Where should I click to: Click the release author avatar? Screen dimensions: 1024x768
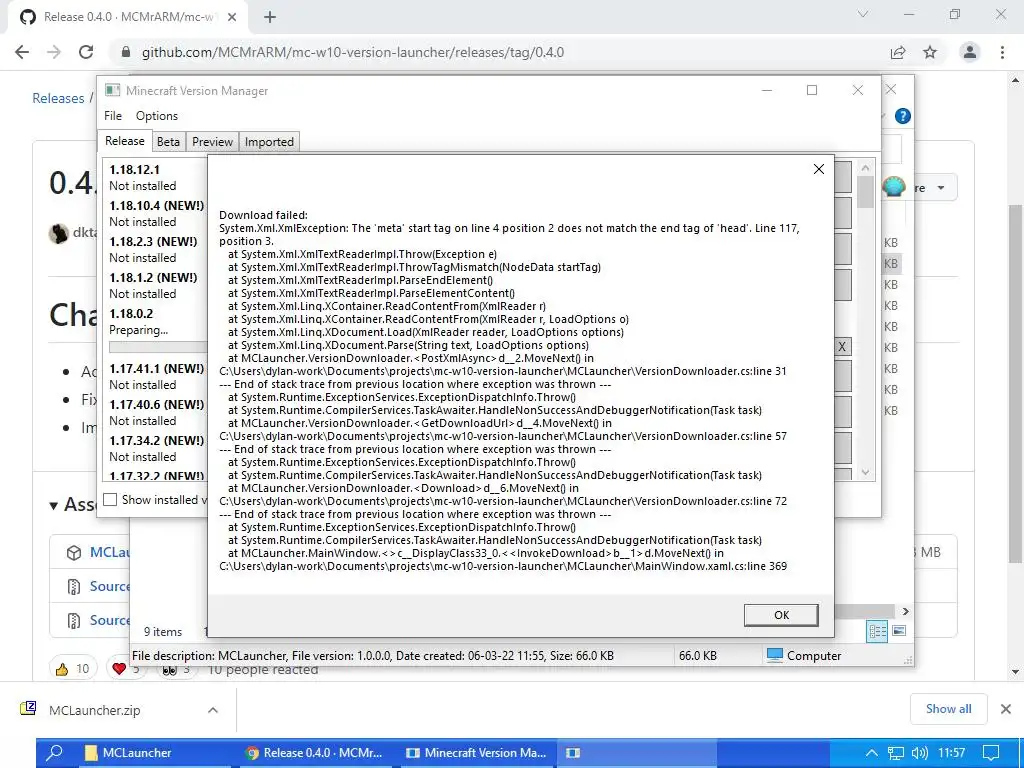(x=59, y=232)
